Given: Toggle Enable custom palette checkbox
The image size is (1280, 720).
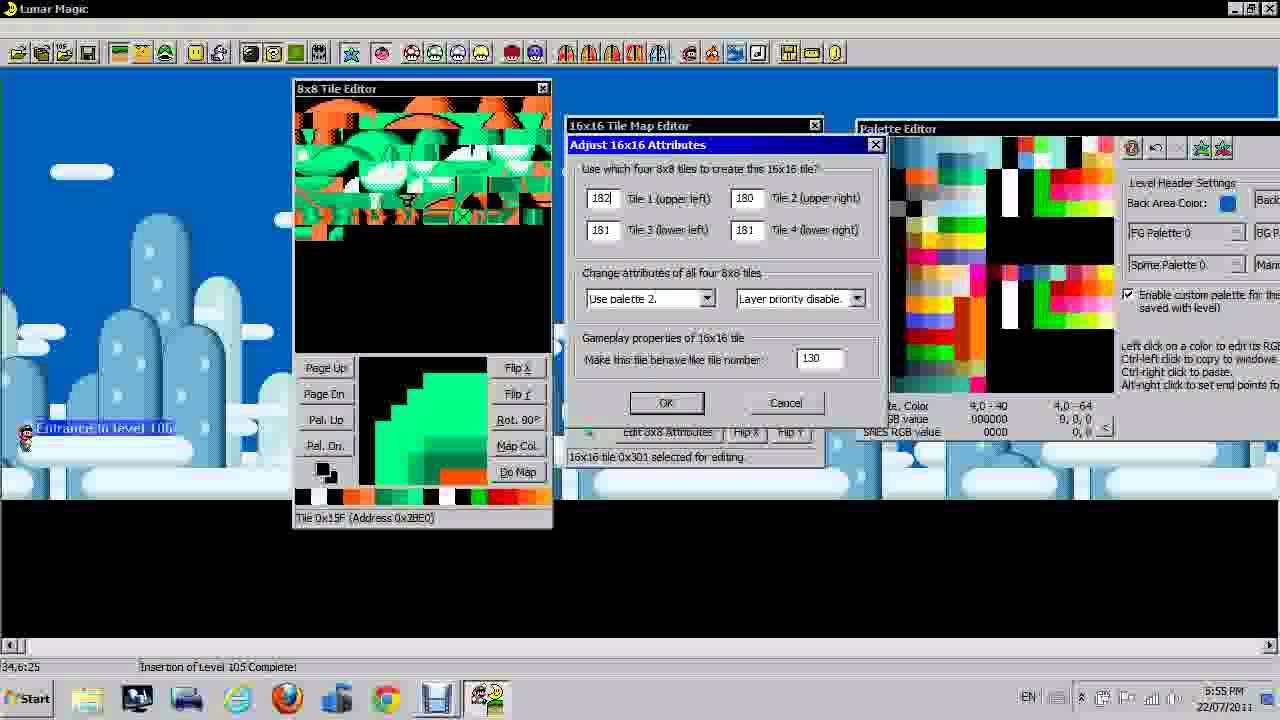Looking at the screenshot, I should (x=1128, y=295).
